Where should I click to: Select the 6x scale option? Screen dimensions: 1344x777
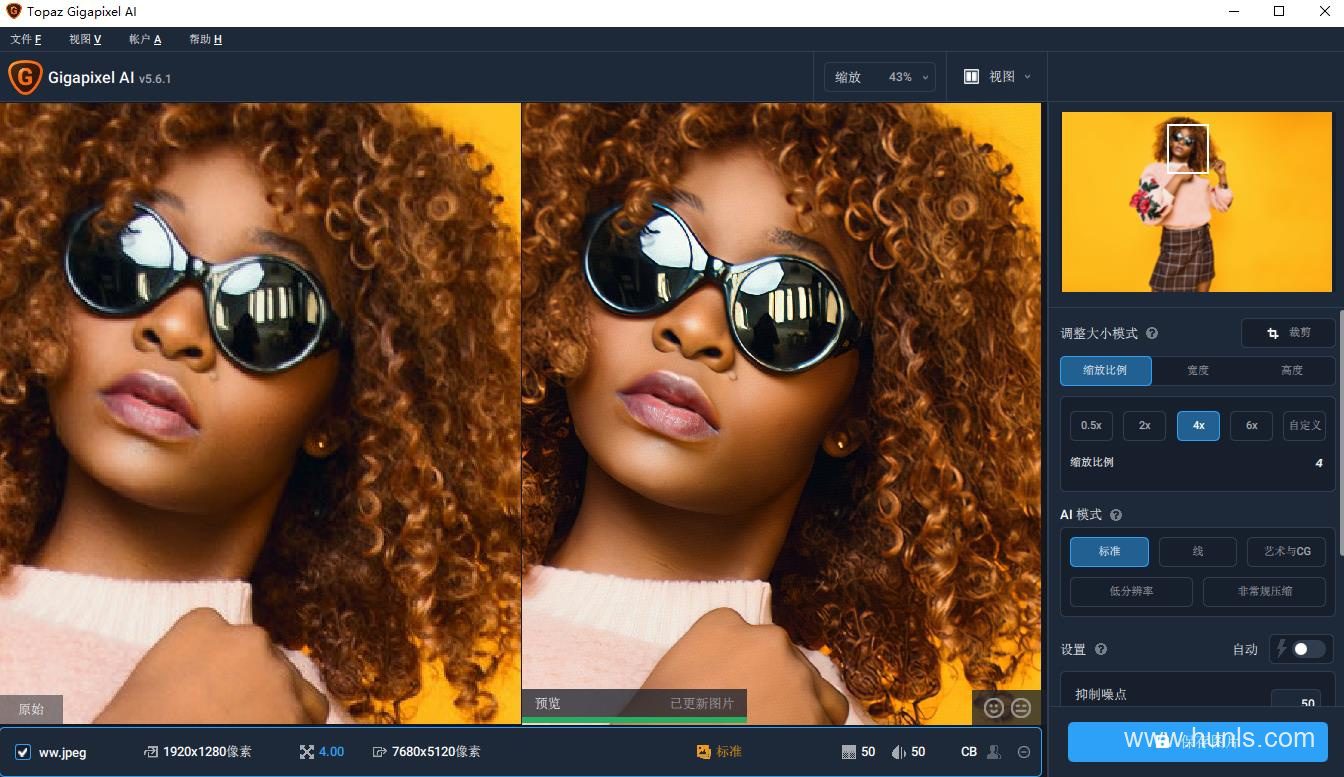(1251, 425)
